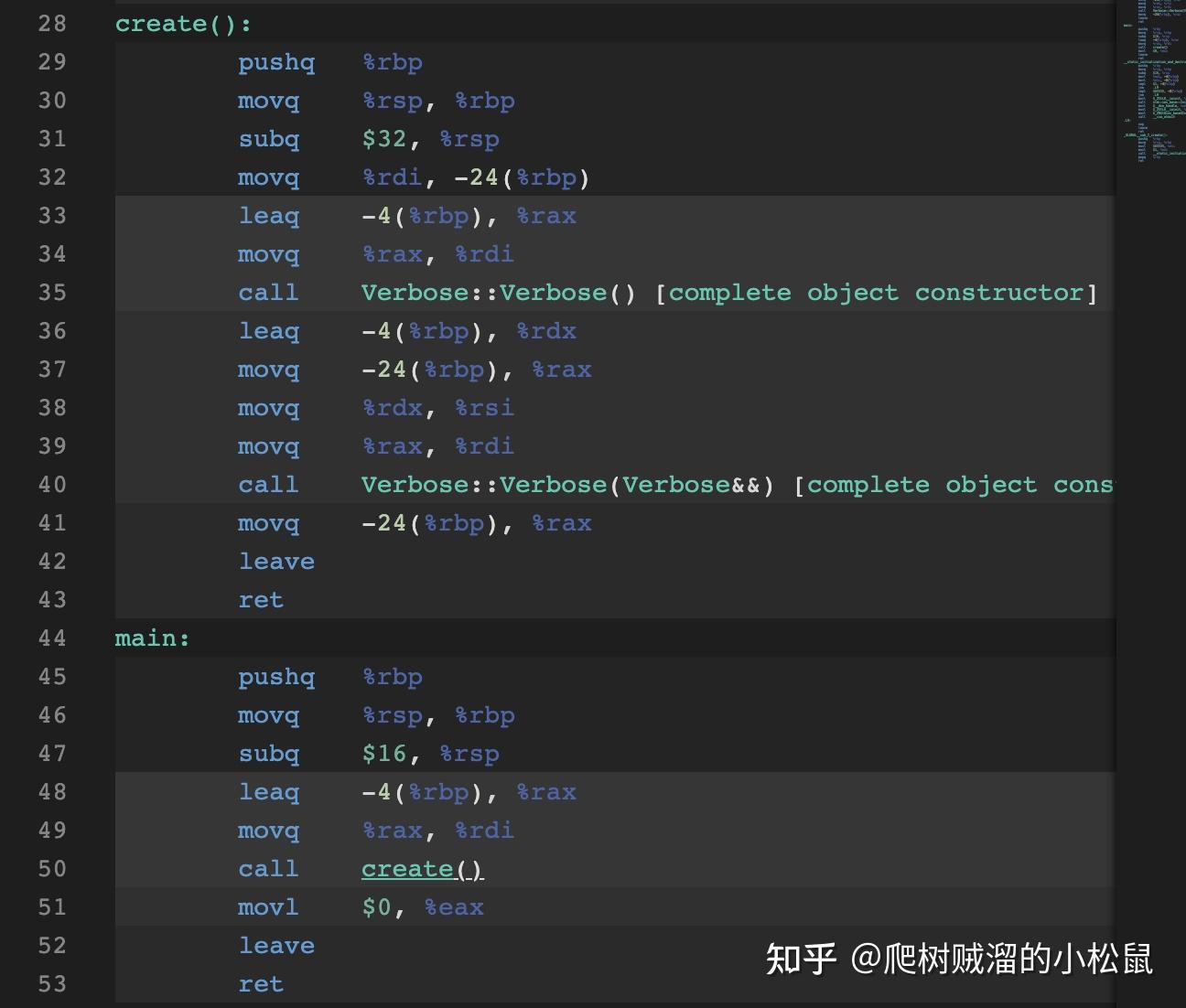Click the create(): label on line 28
Image resolution: width=1186 pixels, height=1008 pixels.
tap(183, 24)
